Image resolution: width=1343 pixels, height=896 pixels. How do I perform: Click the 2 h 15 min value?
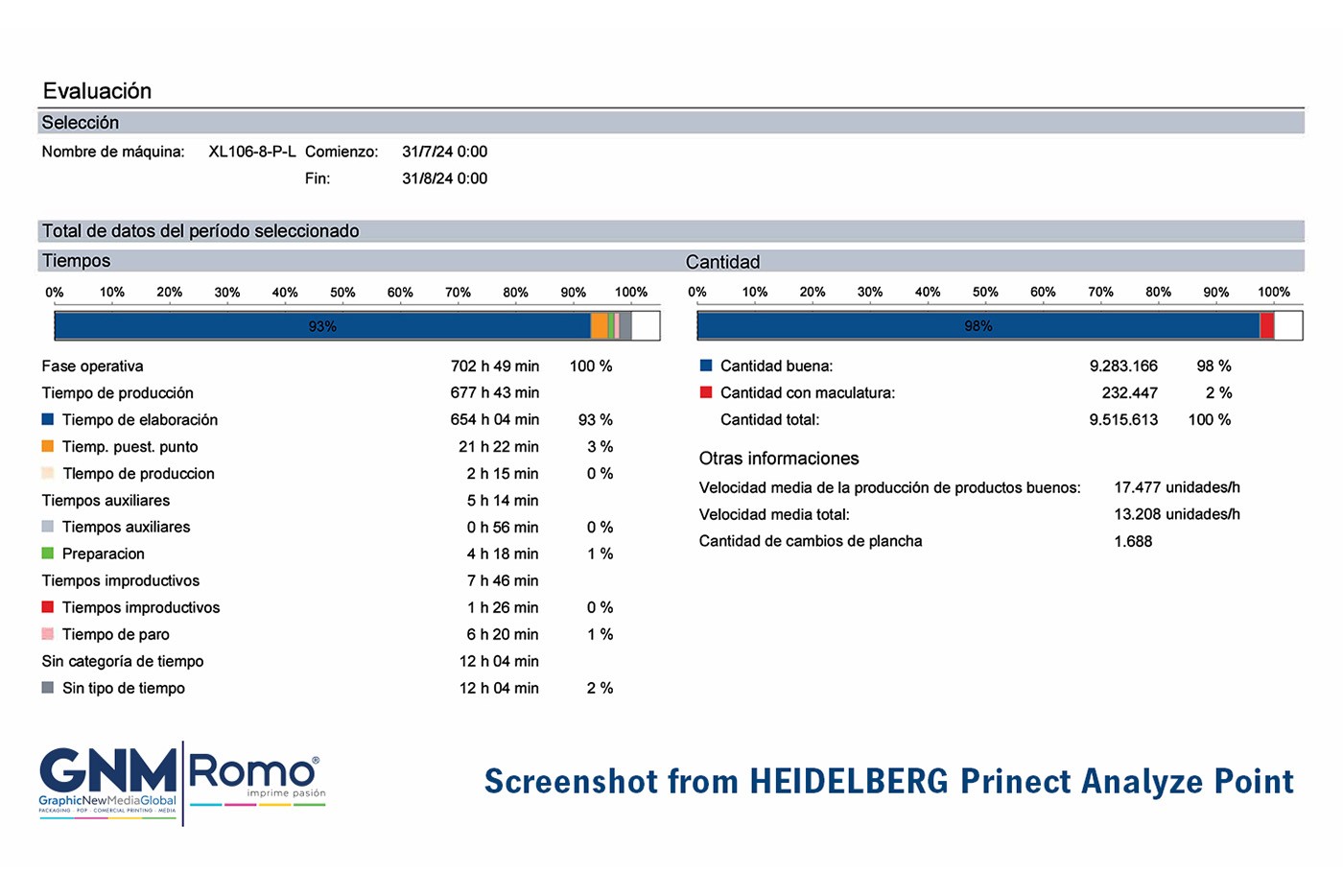(x=503, y=474)
